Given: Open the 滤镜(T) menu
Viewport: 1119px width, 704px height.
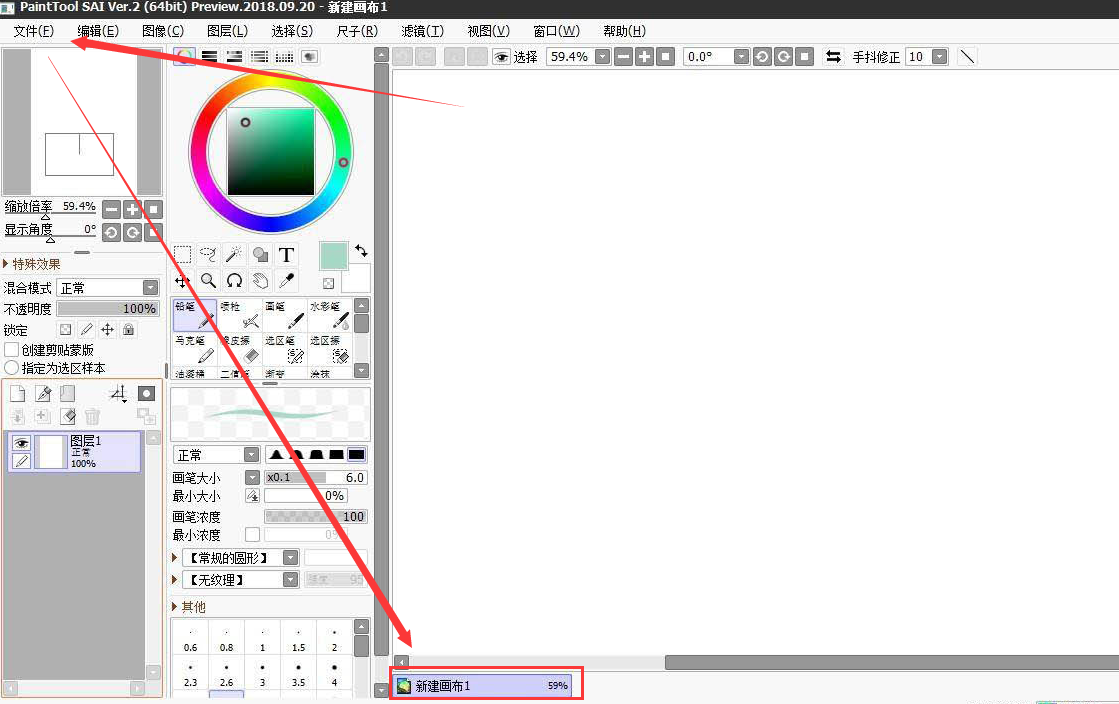Looking at the screenshot, I should click(x=422, y=31).
